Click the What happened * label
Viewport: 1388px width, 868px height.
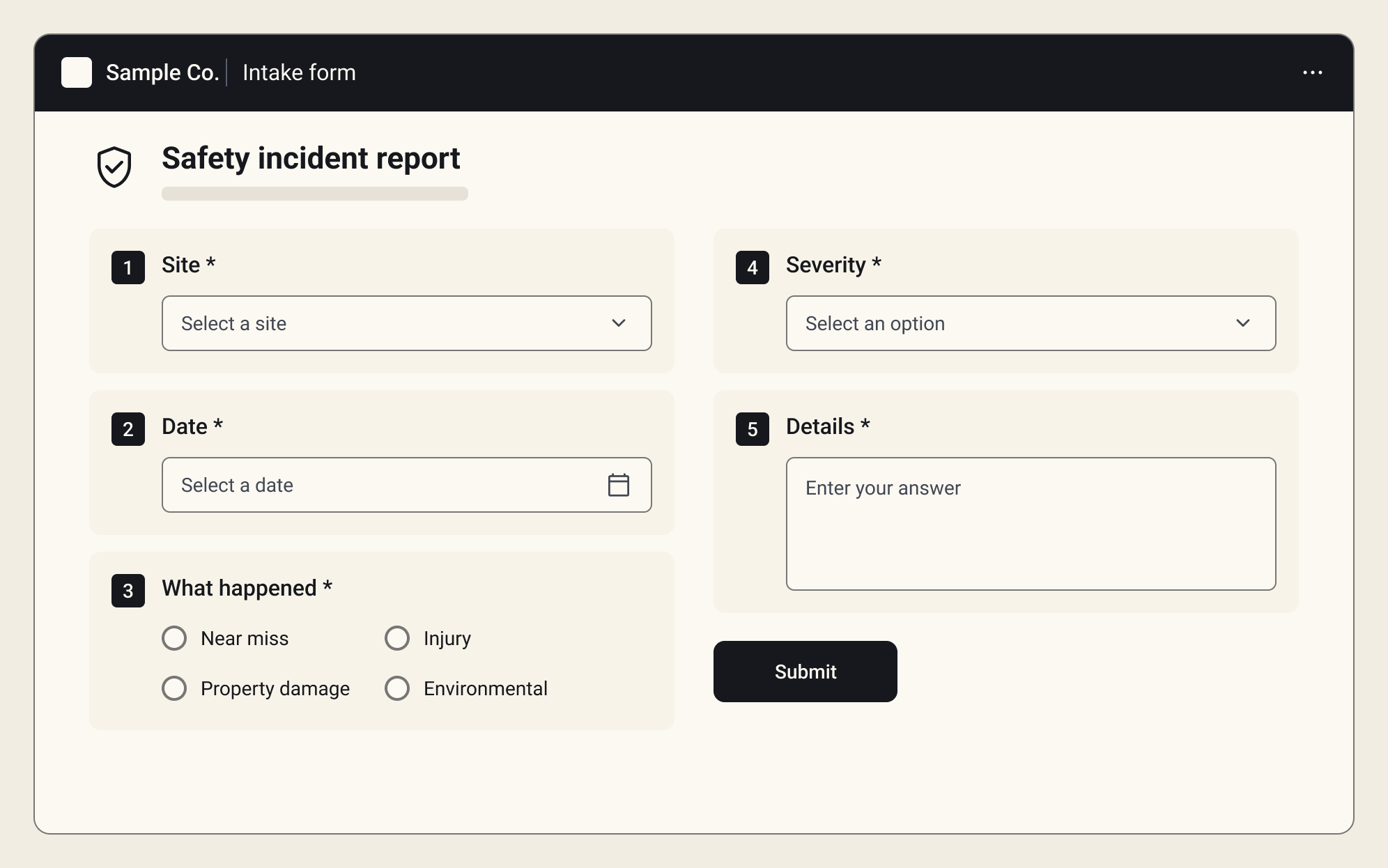(x=247, y=588)
